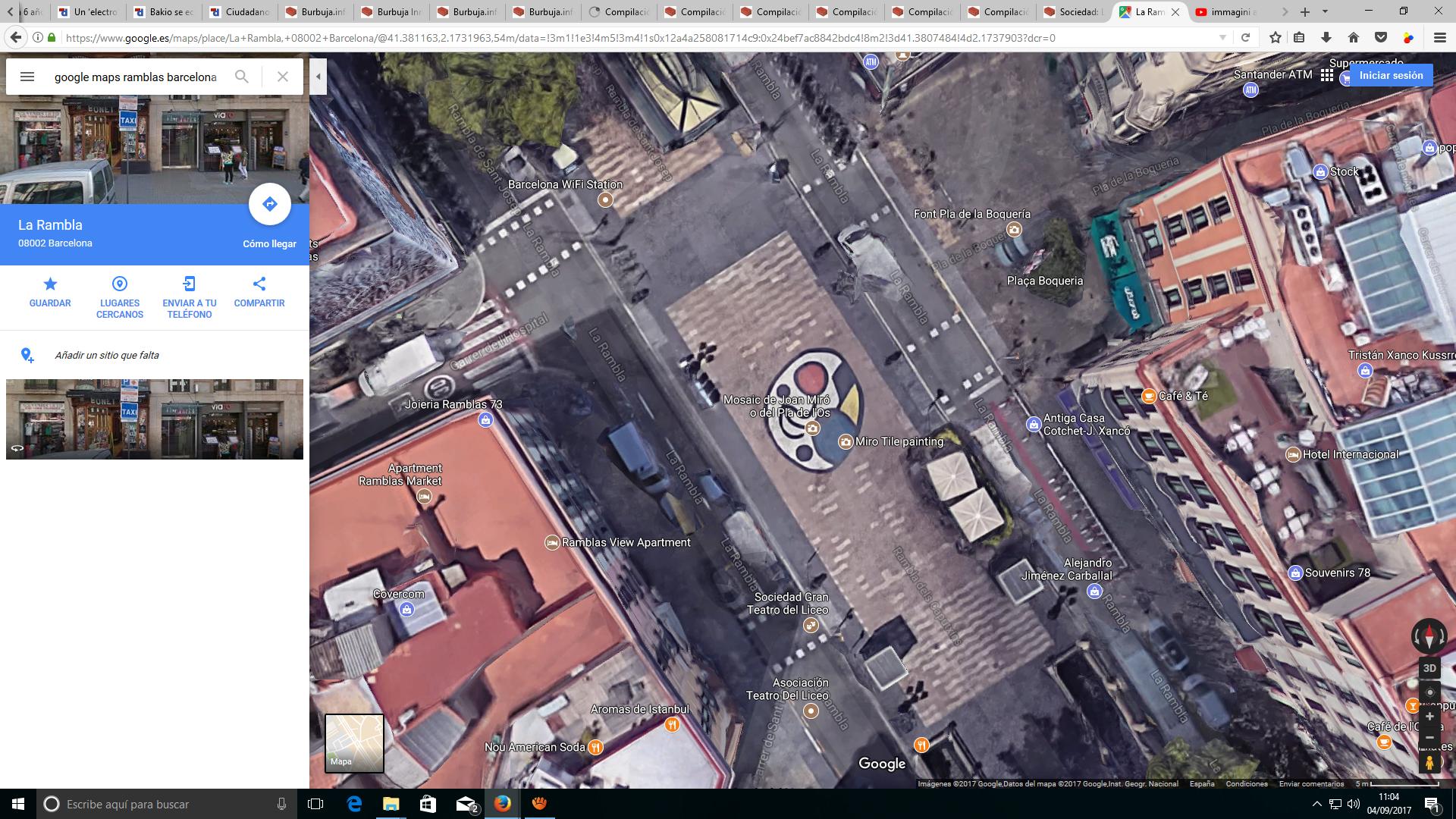Click Añadir un sitio que falta

pyautogui.click(x=107, y=355)
